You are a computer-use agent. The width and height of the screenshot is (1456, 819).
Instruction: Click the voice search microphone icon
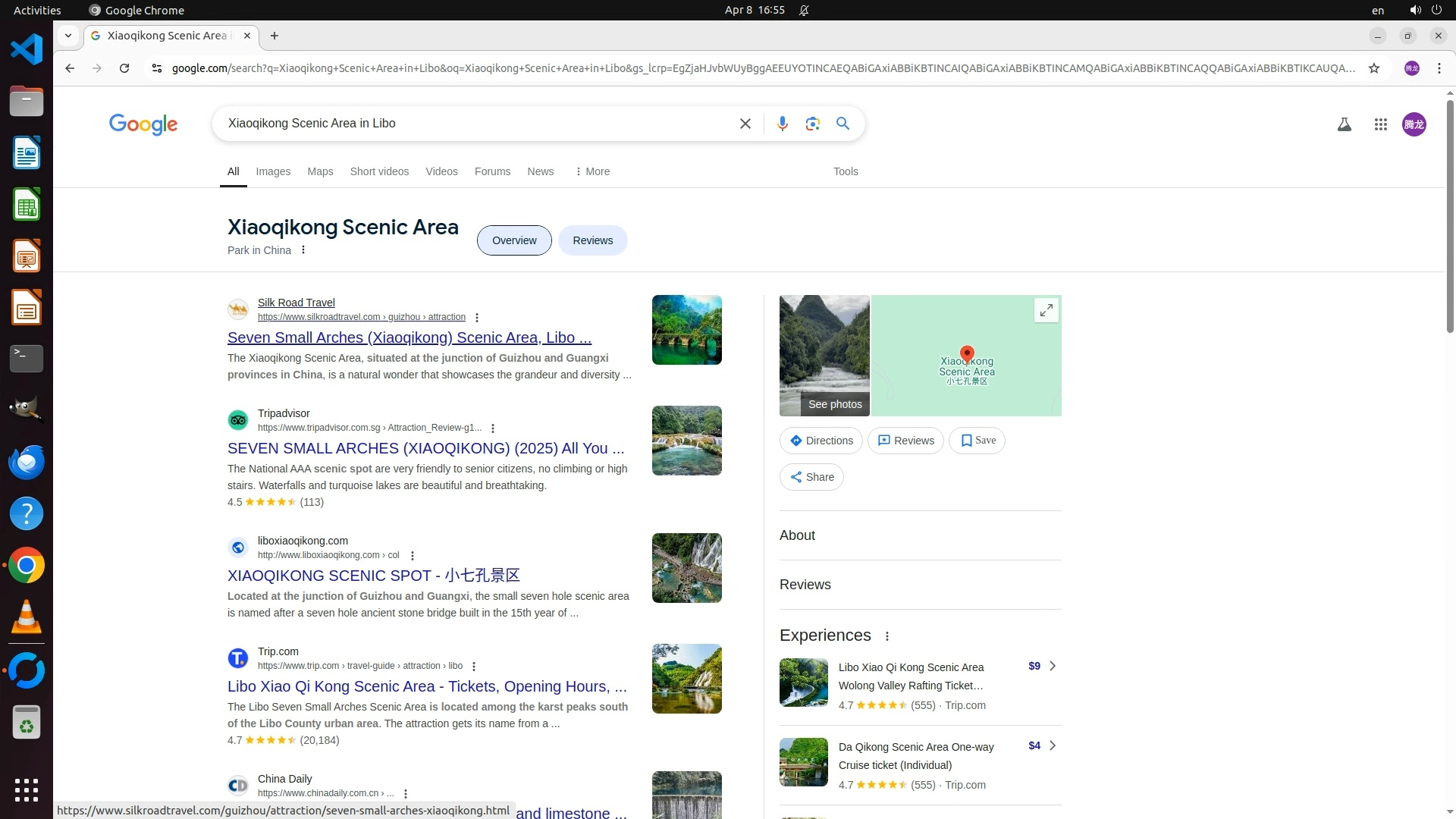[x=782, y=124]
